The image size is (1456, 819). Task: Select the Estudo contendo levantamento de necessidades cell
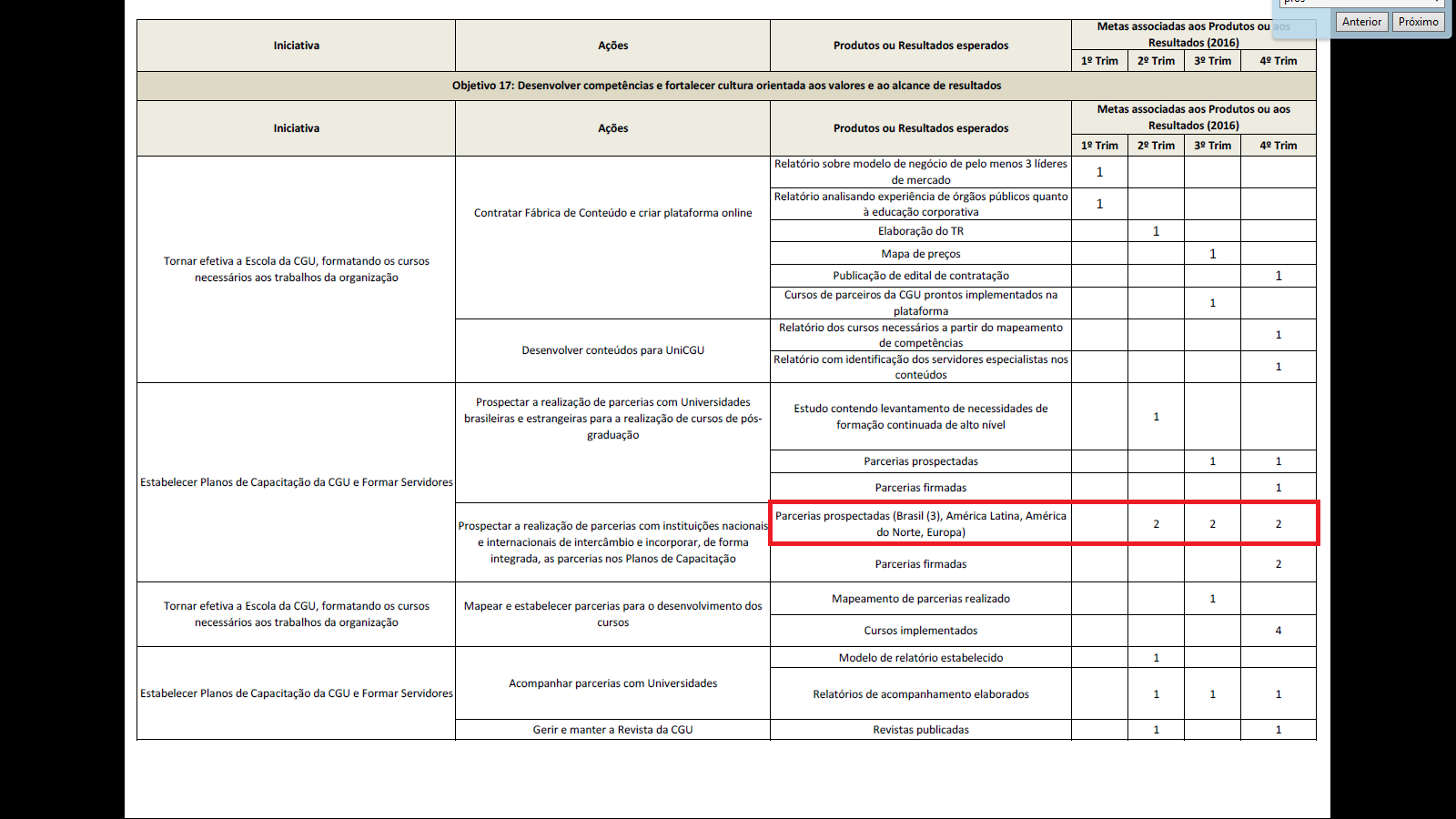(x=920, y=417)
